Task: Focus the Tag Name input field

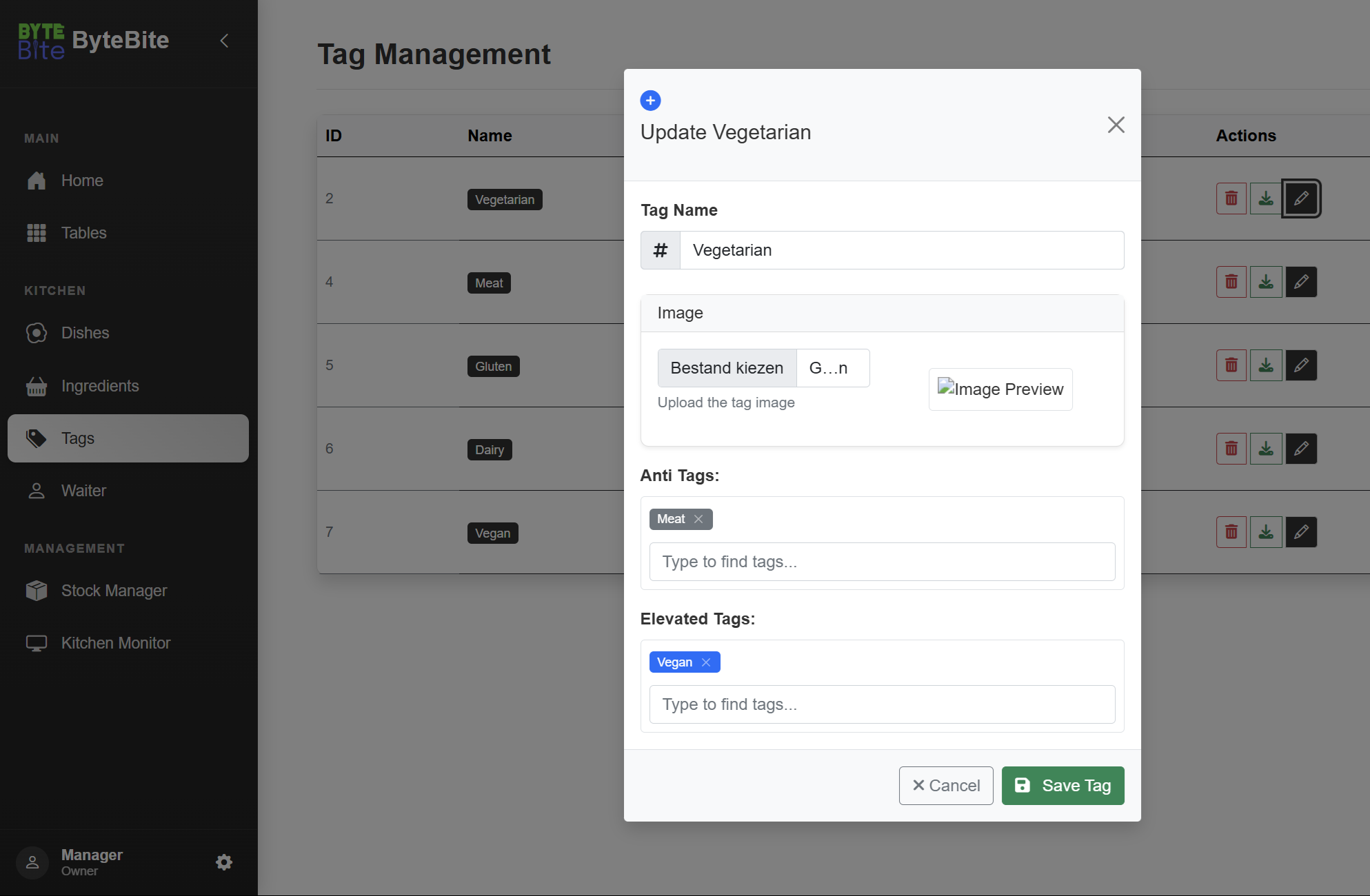Action: (901, 250)
